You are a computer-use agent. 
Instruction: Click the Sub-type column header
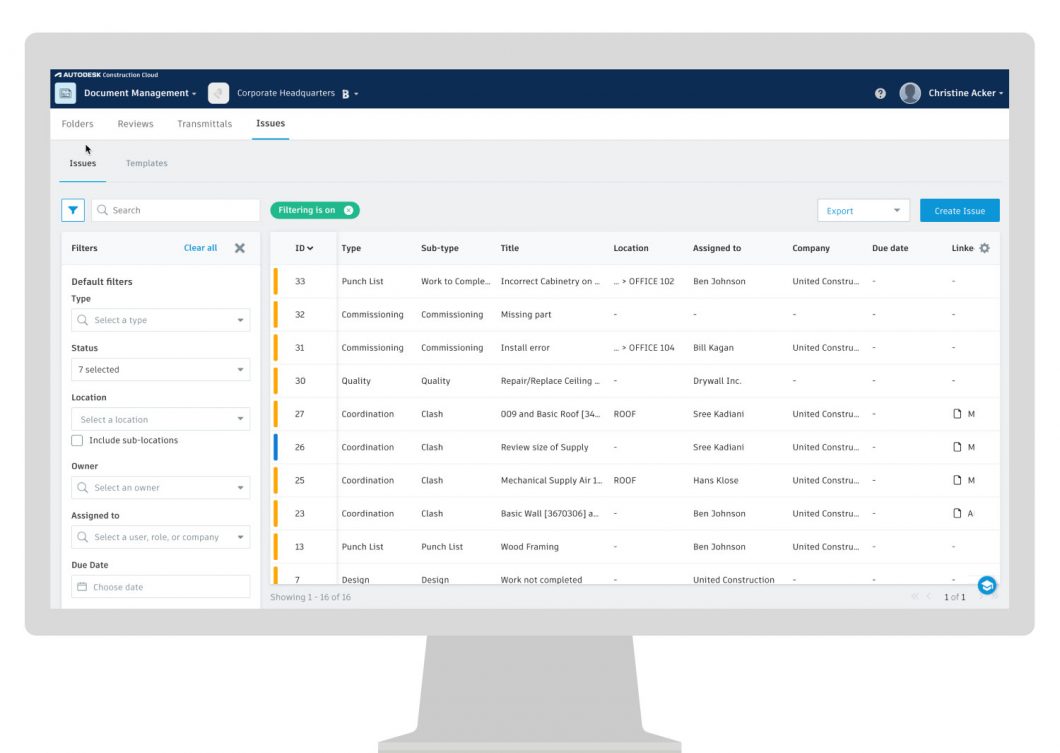439,248
